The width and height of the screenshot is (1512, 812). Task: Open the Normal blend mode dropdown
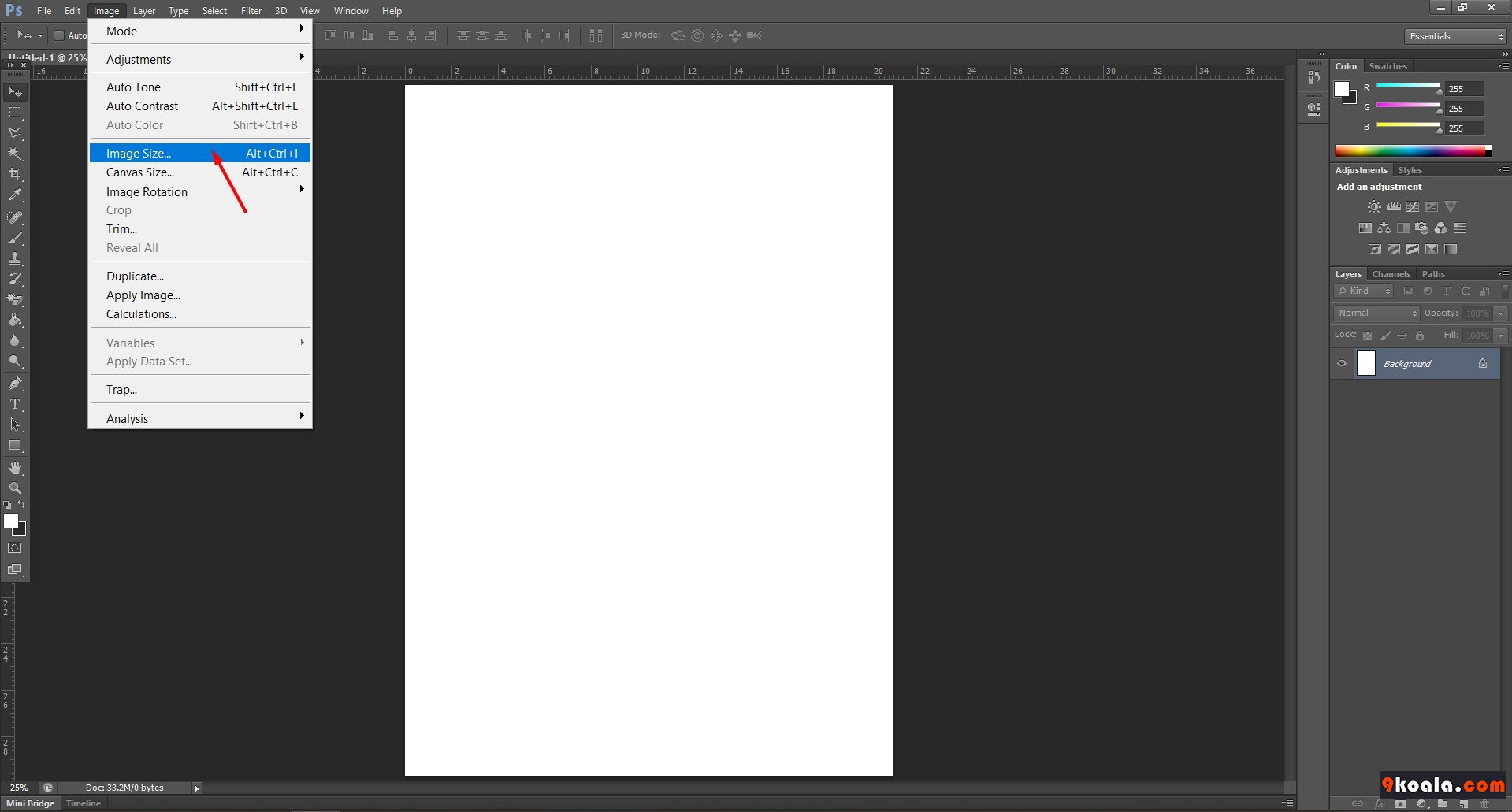(1376, 313)
